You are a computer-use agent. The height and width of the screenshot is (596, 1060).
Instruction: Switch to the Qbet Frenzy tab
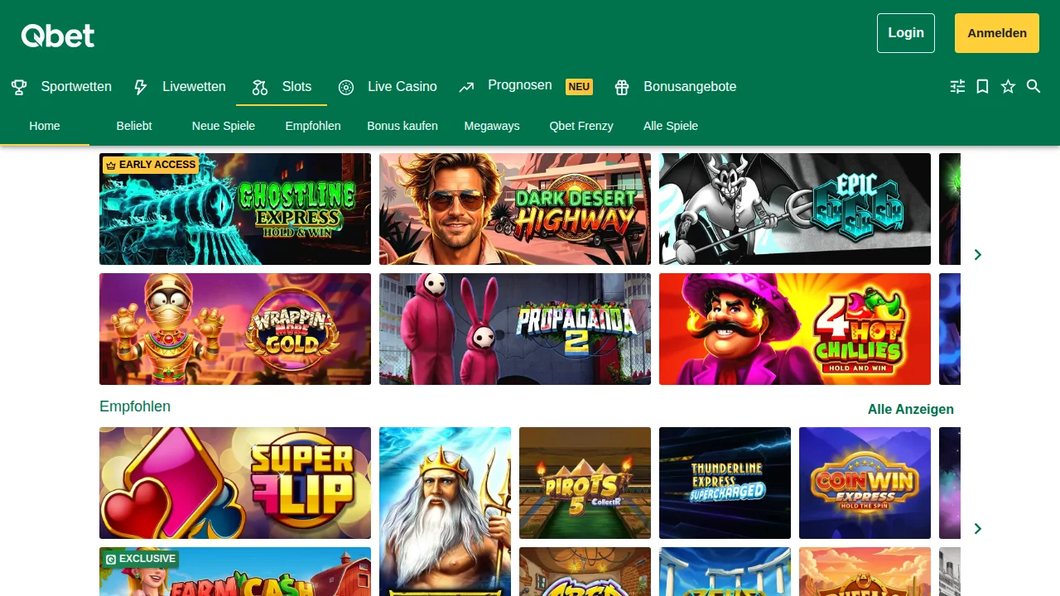(581, 126)
